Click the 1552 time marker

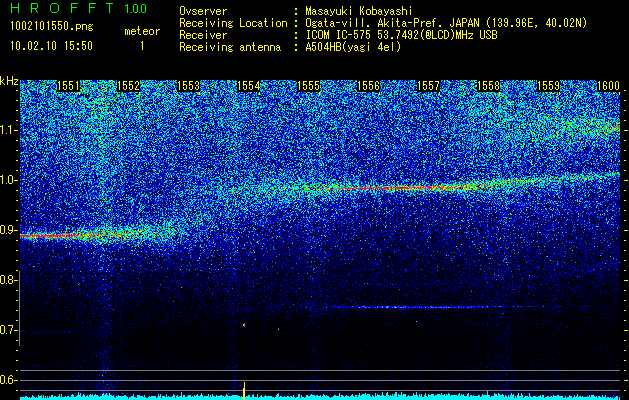(x=128, y=86)
